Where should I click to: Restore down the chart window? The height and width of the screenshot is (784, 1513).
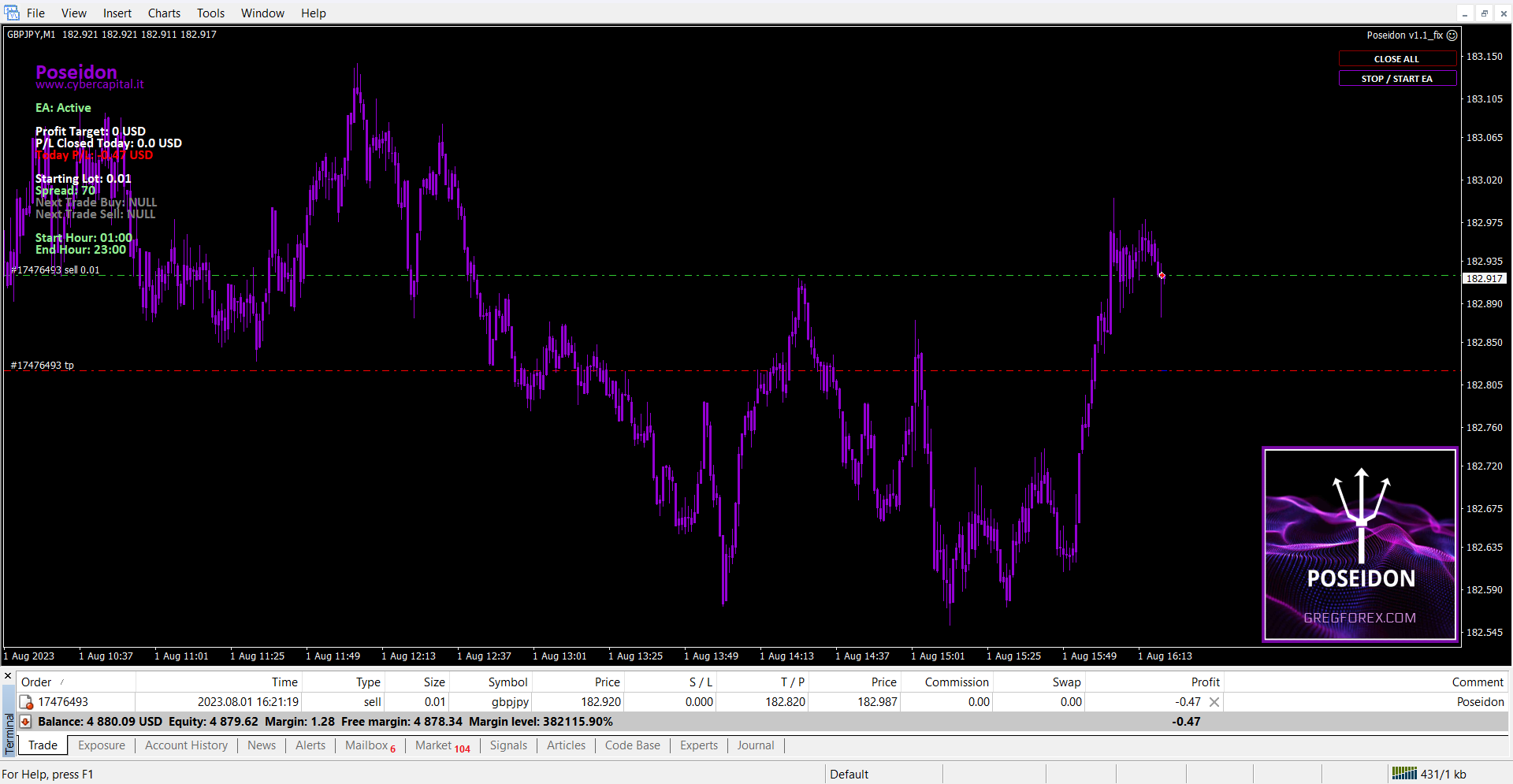click(1484, 13)
